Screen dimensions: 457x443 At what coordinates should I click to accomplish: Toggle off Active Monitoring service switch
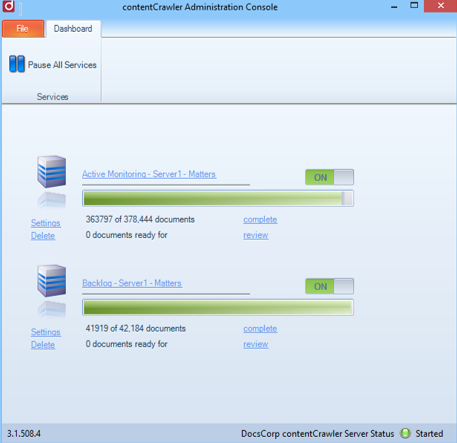(329, 177)
